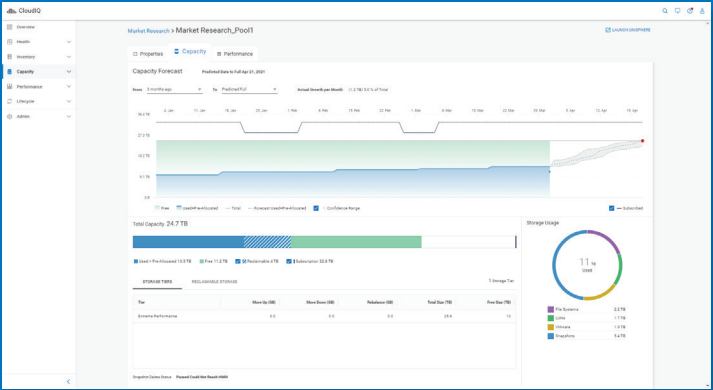
Task: Click the Performance sidebar icon
Action: point(10,87)
